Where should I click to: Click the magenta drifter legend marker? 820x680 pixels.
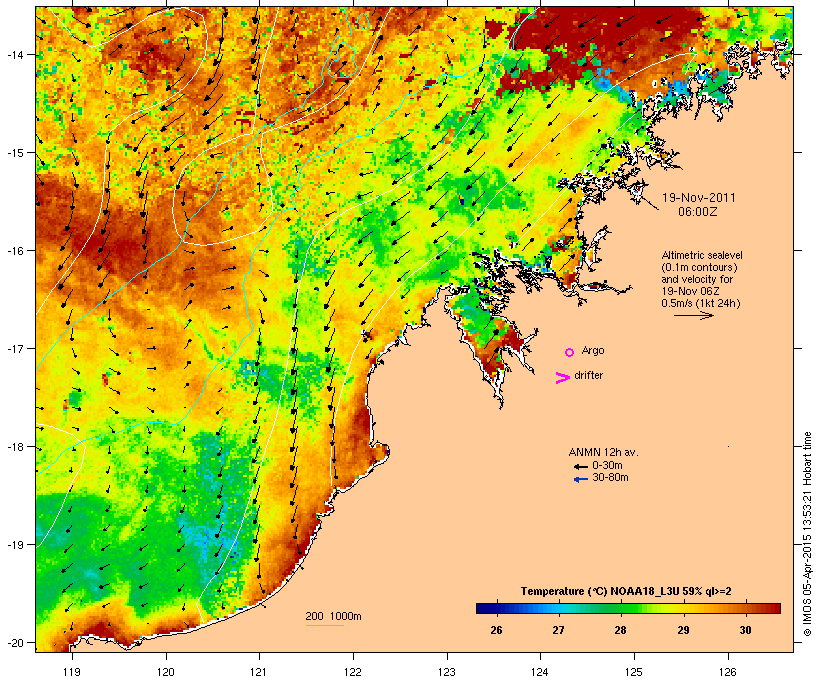point(563,378)
